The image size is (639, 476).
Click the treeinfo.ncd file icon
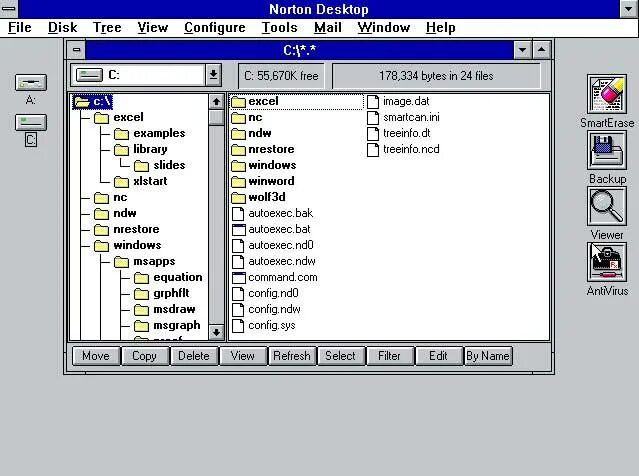(x=373, y=150)
